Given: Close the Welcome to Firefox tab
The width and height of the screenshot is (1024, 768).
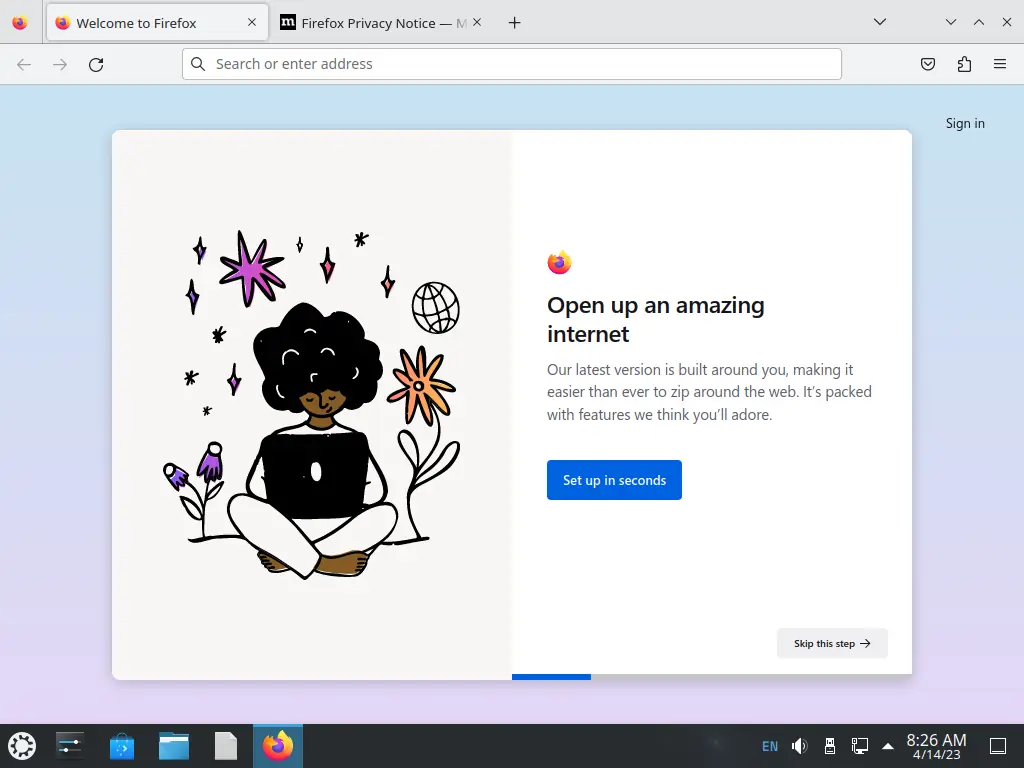Looking at the screenshot, I should pyautogui.click(x=252, y=22).
